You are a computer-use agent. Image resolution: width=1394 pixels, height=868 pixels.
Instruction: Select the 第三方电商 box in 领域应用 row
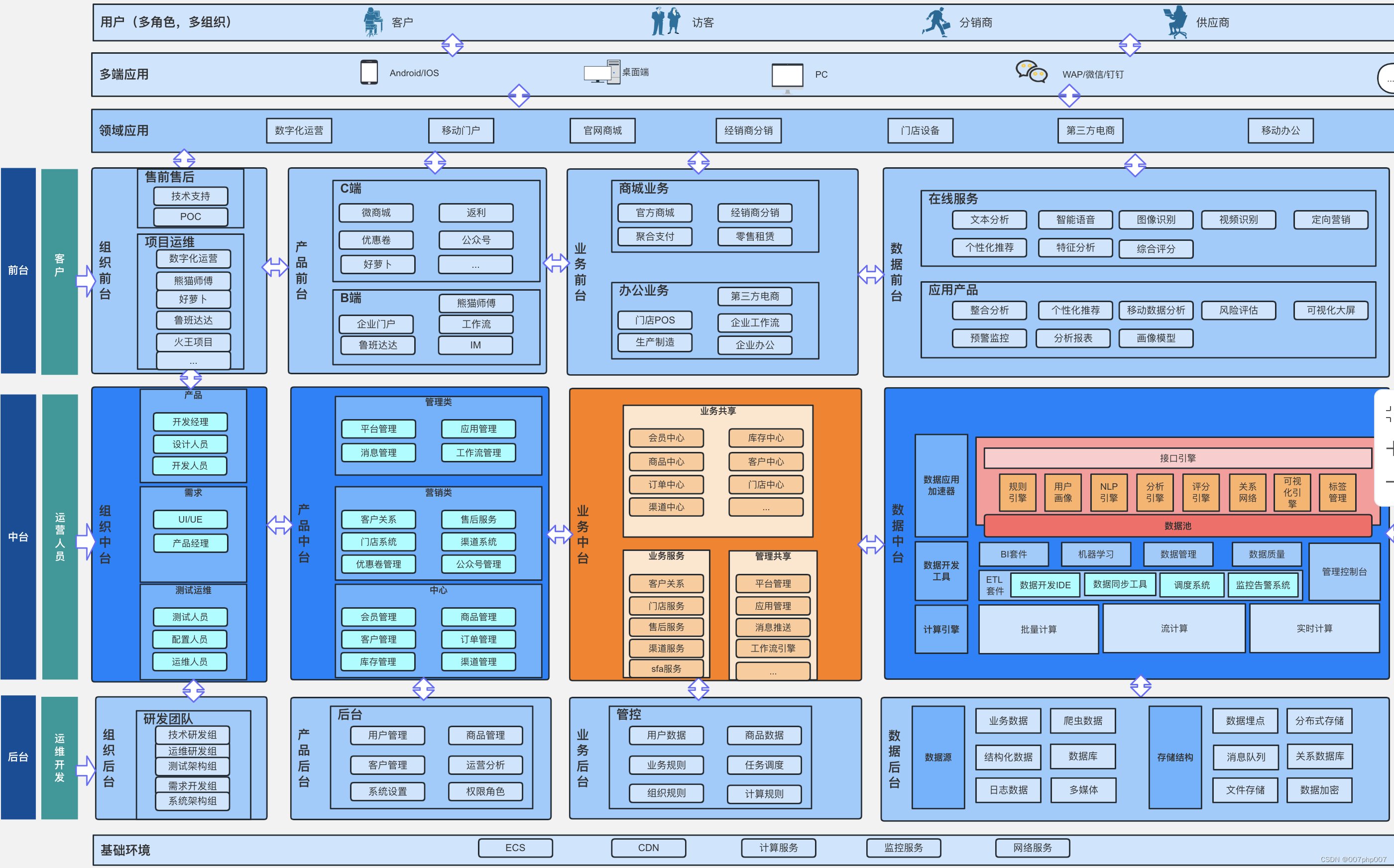pos(1090,131)
